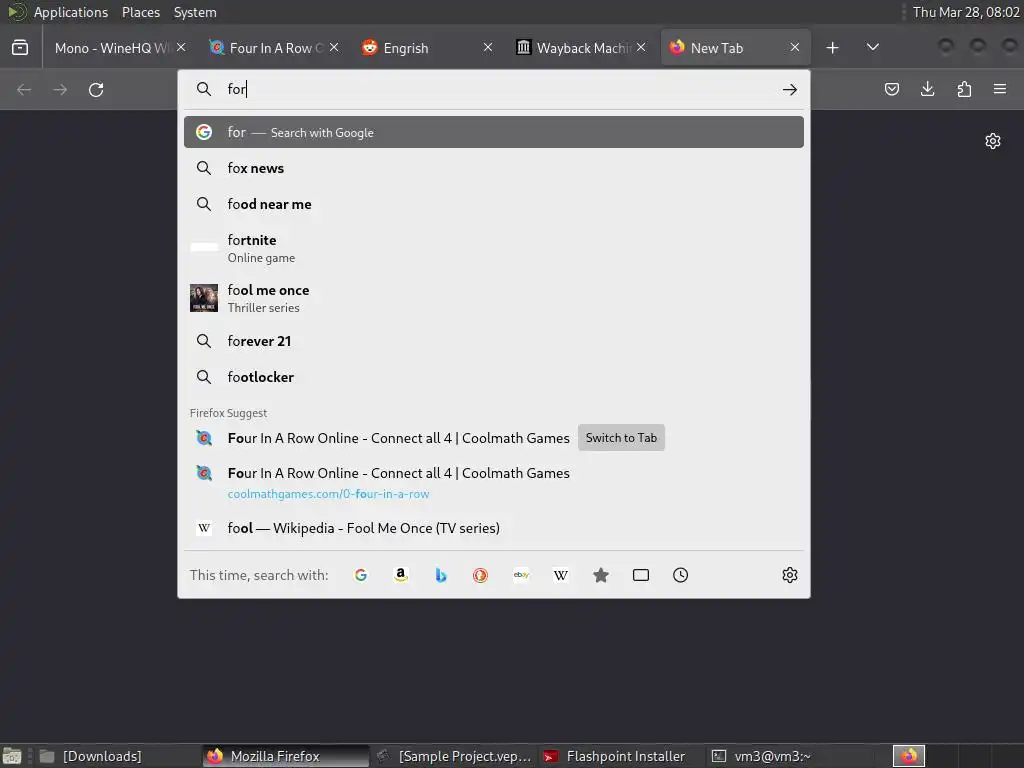Open Wikipedia Fool Me Once (TV series) result
This screenshot has width=1024, height=768.
click(494, 528)
